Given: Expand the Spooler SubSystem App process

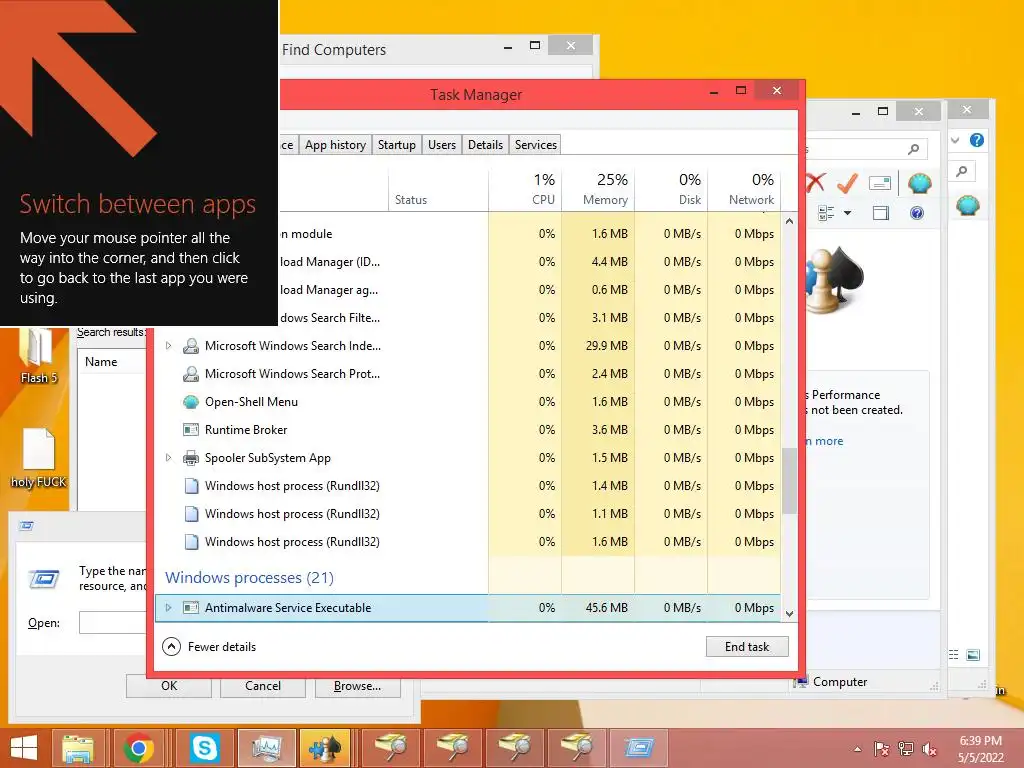Looking at the screenshot, I should click(168, 458).
